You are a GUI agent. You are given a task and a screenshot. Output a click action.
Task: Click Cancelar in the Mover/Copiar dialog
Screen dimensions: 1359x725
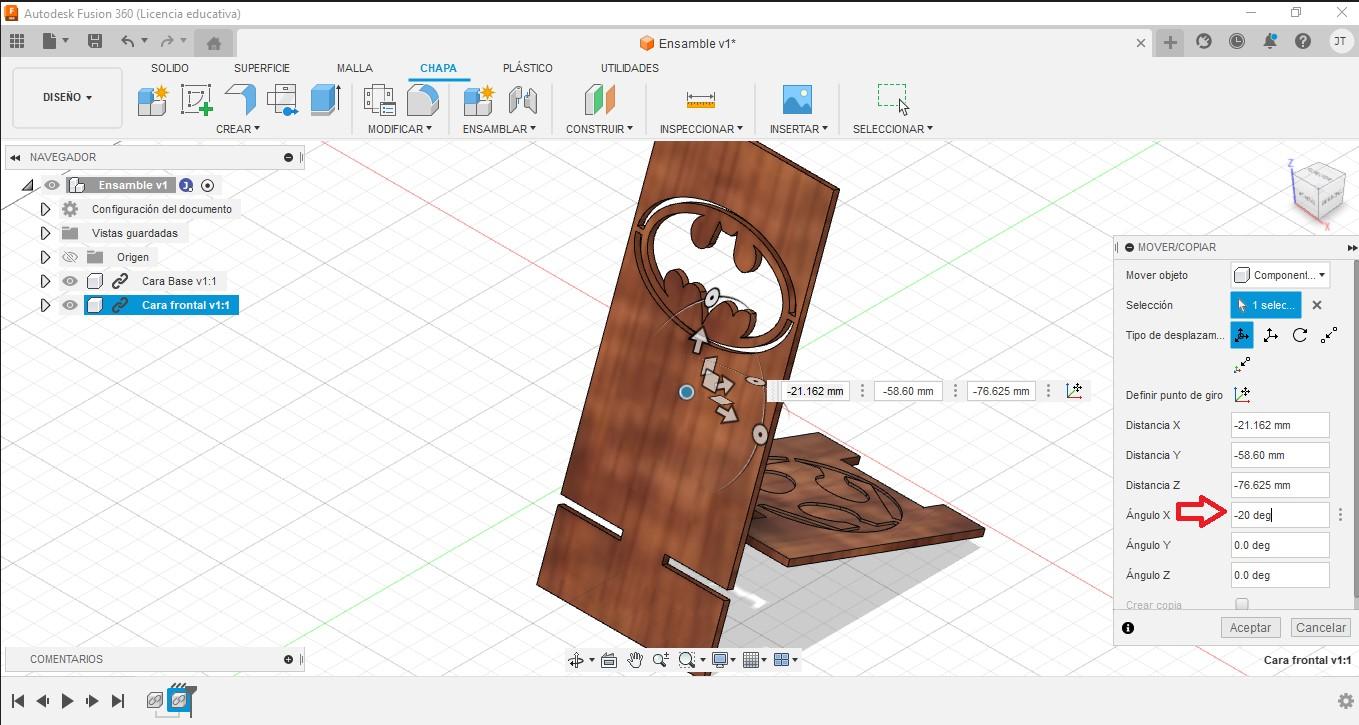click(1320, 627)
